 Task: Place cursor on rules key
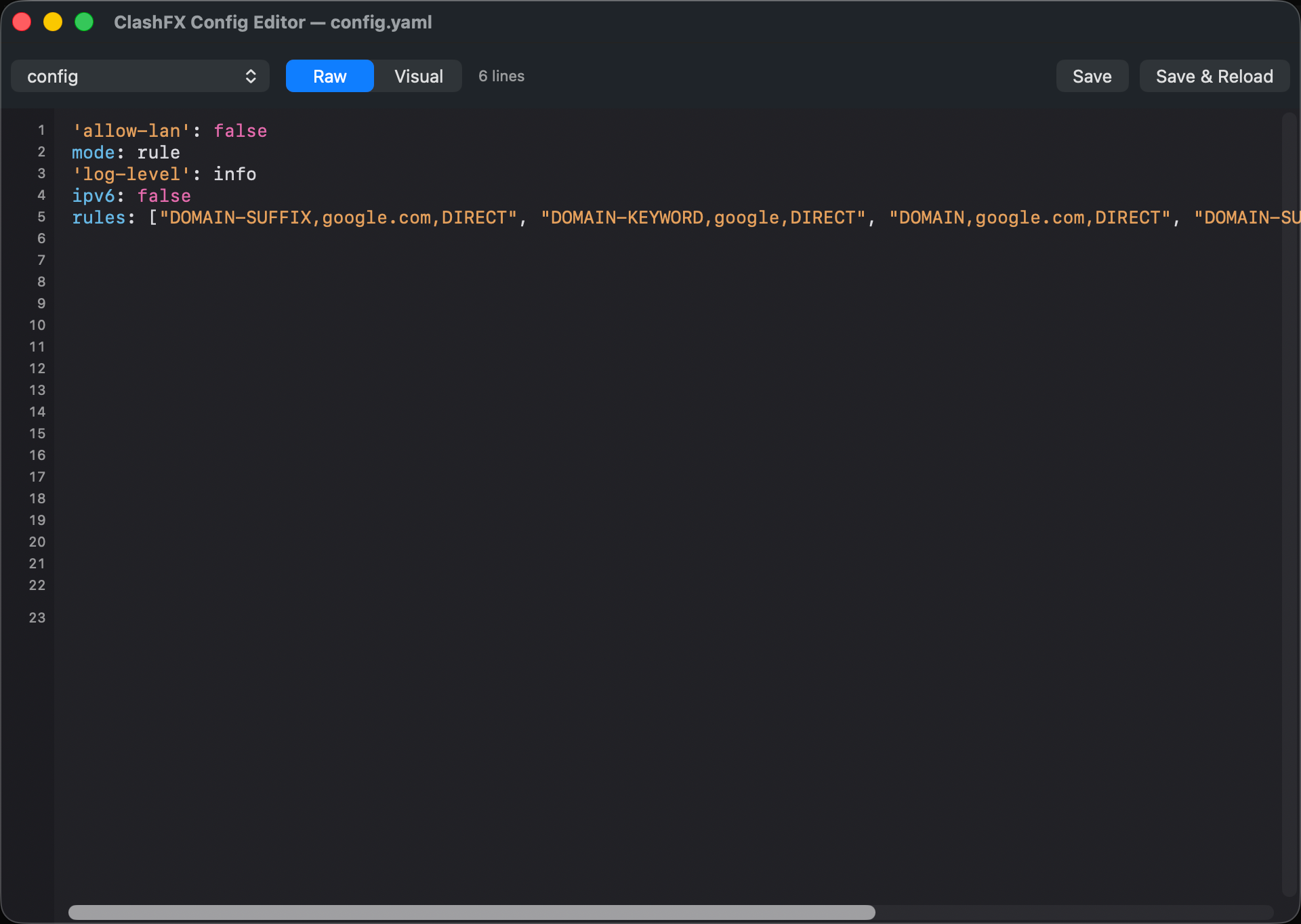coord(99,217)
